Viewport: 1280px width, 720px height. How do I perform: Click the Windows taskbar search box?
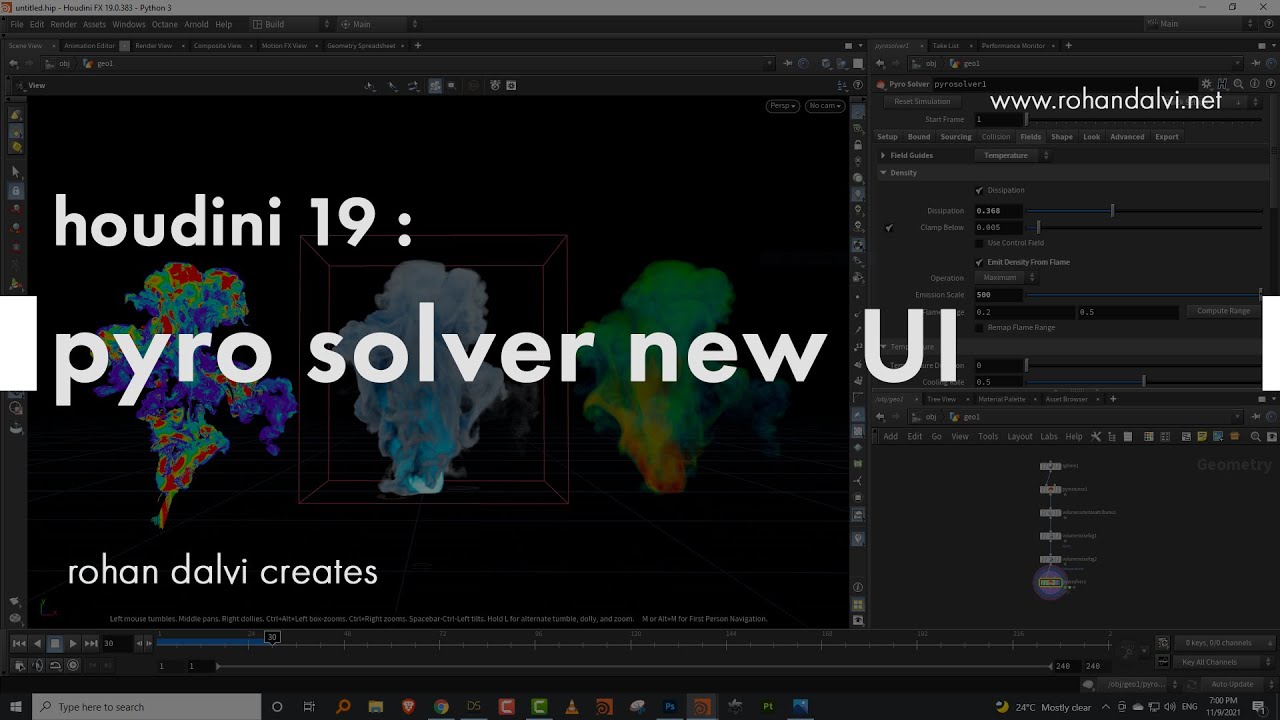(146, 707)
